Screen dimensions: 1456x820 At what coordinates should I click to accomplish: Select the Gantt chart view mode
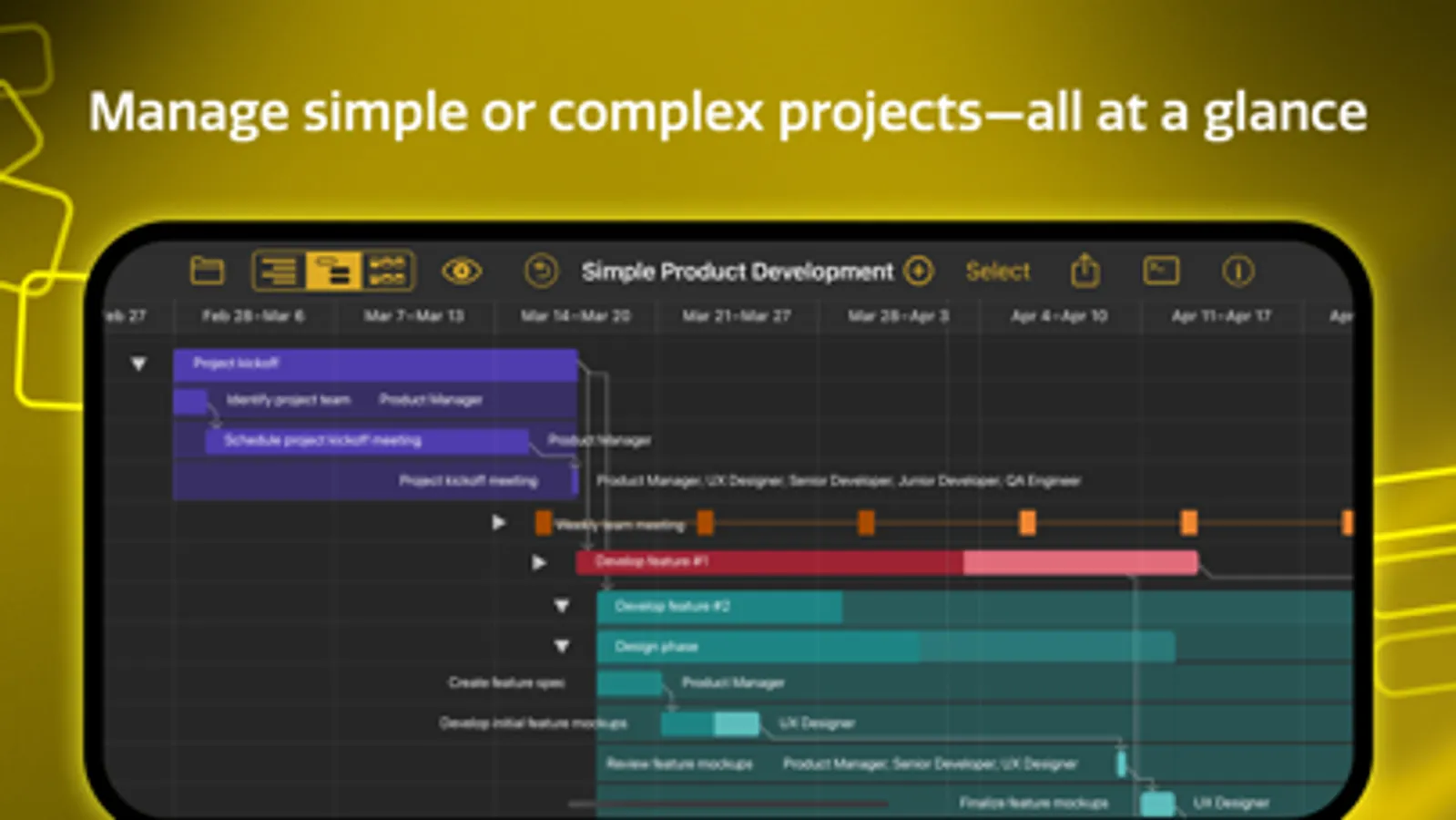tap(333, 271)
